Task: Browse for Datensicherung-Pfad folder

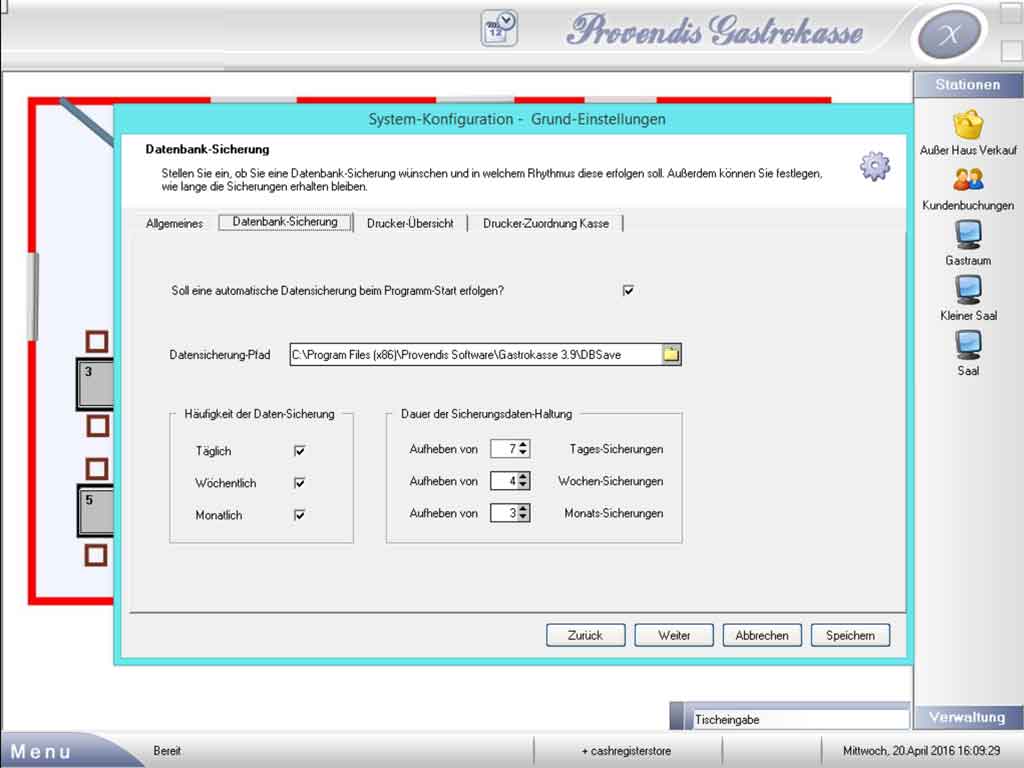Action: (671, 355)
